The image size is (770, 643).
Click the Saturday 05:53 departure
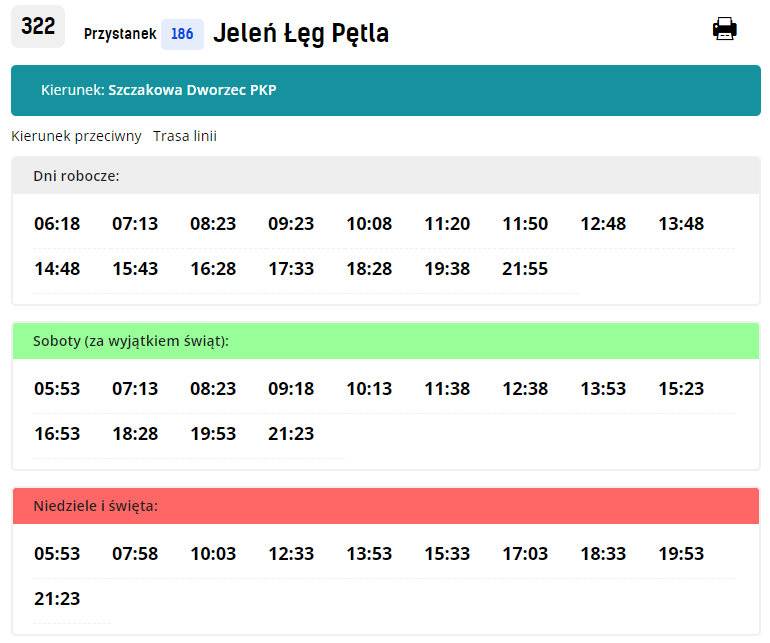point(57,389)
